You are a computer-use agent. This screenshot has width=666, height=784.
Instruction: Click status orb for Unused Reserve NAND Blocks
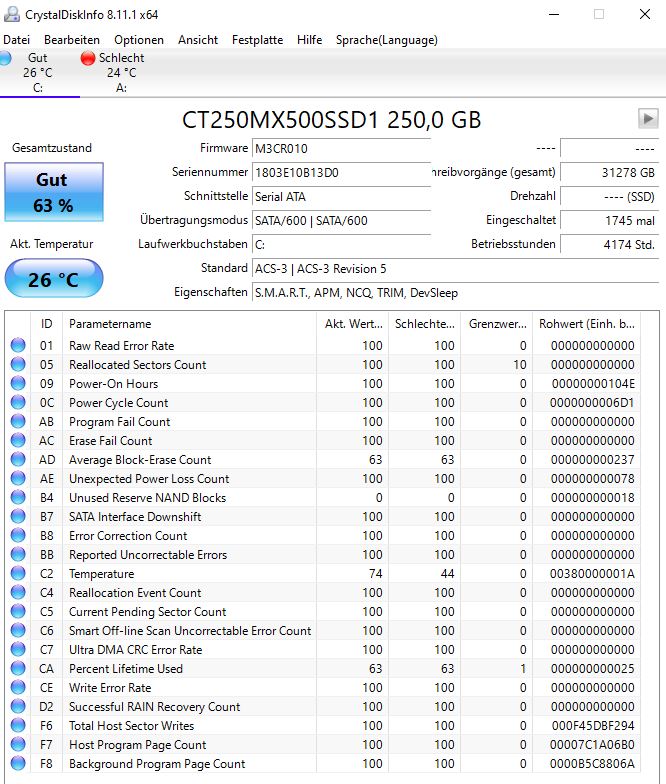(x=18, y=497)
